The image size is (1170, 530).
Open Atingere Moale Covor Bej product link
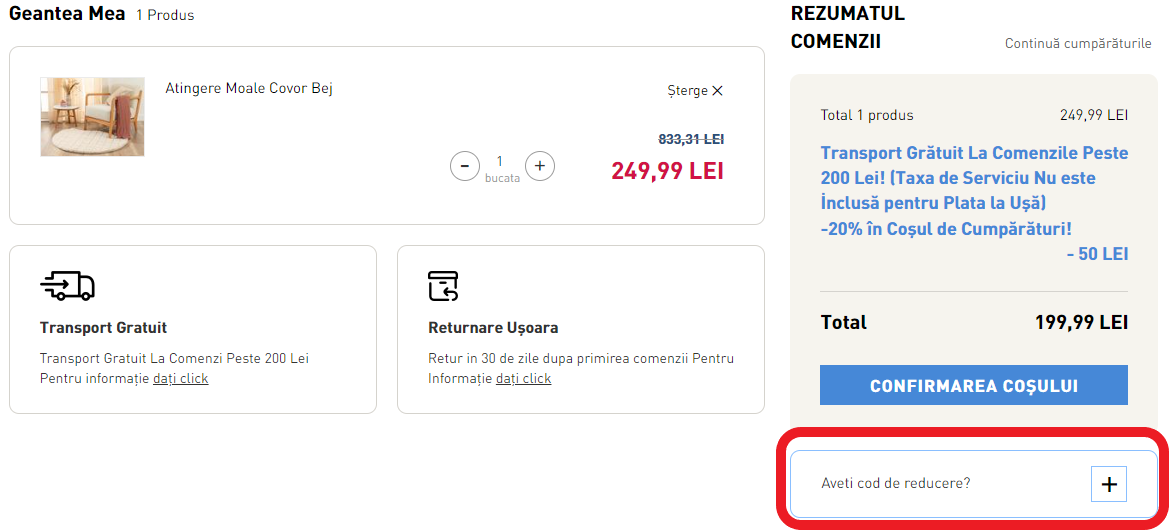pyautogui.click(x=249, y=88)
